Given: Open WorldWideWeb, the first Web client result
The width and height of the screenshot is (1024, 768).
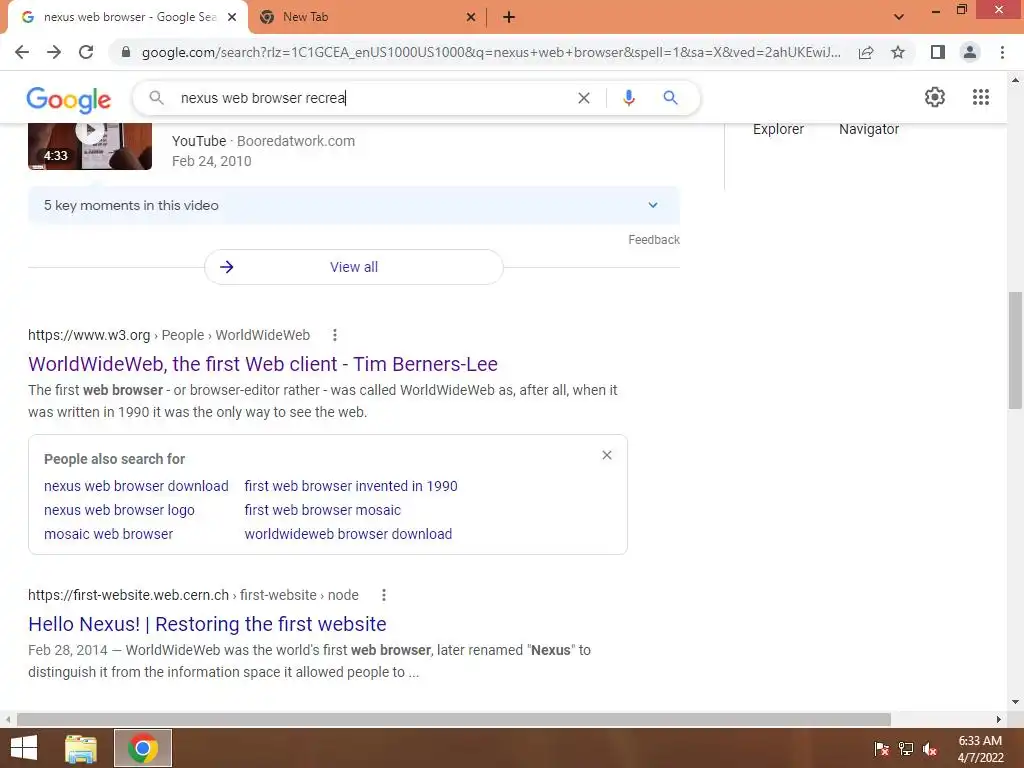Looking at the screenshot, I should [x=263, y=364].
